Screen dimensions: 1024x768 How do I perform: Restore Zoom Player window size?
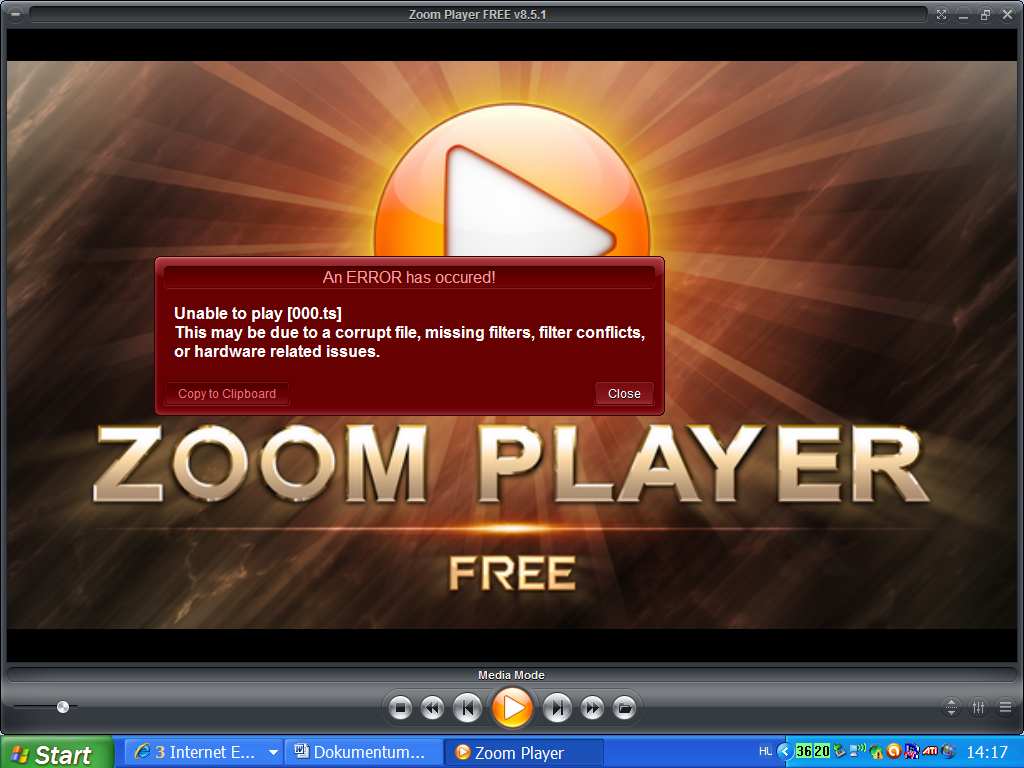coord(985,14)
